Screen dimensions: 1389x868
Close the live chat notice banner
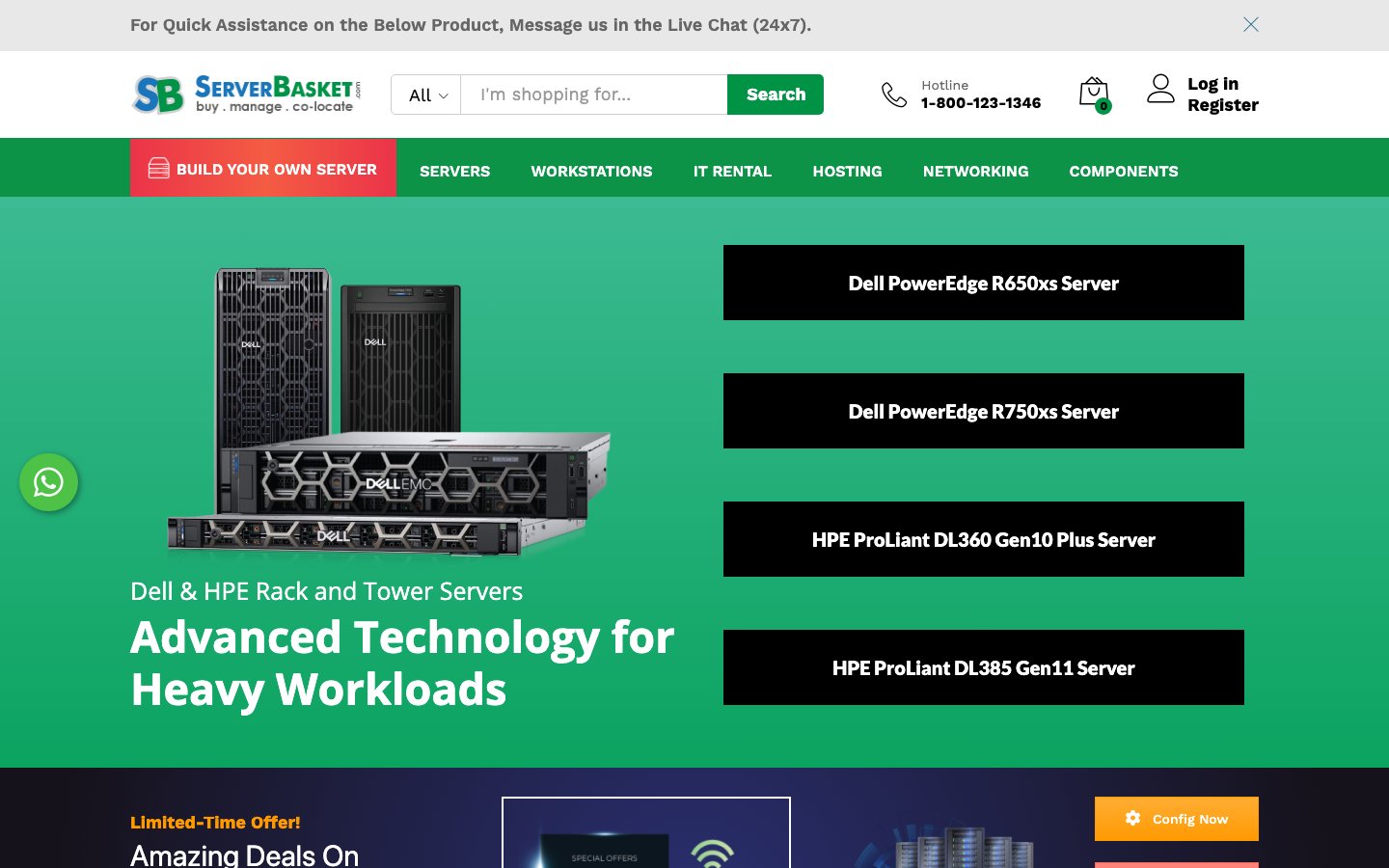pos(1251,24)
